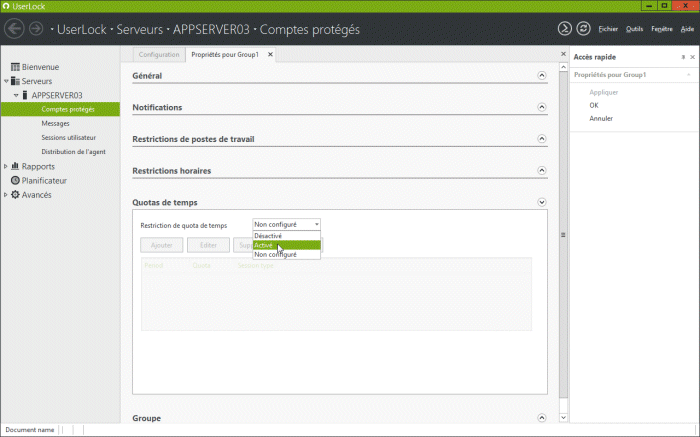The image size is (700, 437).
Task: Click the Session type column header
Action: pyautogui.click(x=255, y=266)
